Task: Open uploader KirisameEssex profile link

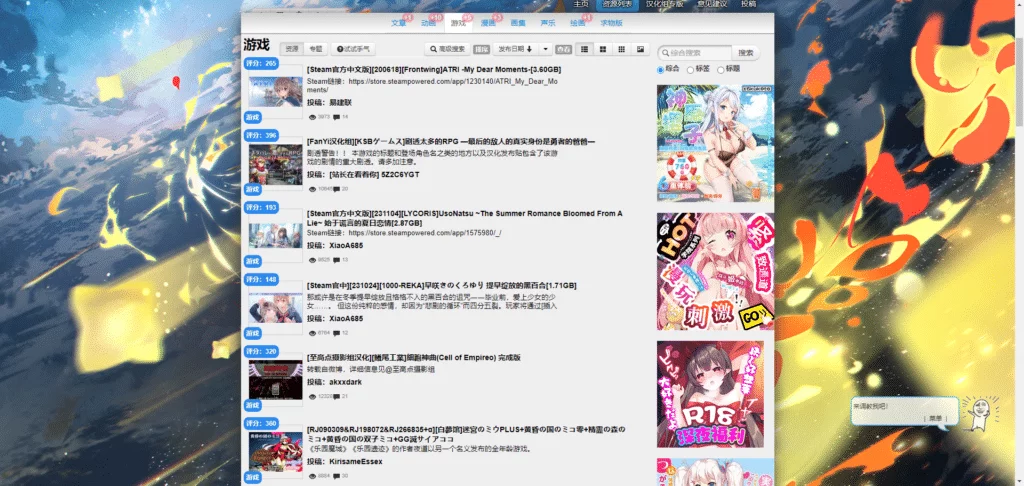Action: [x=355, y=461]
